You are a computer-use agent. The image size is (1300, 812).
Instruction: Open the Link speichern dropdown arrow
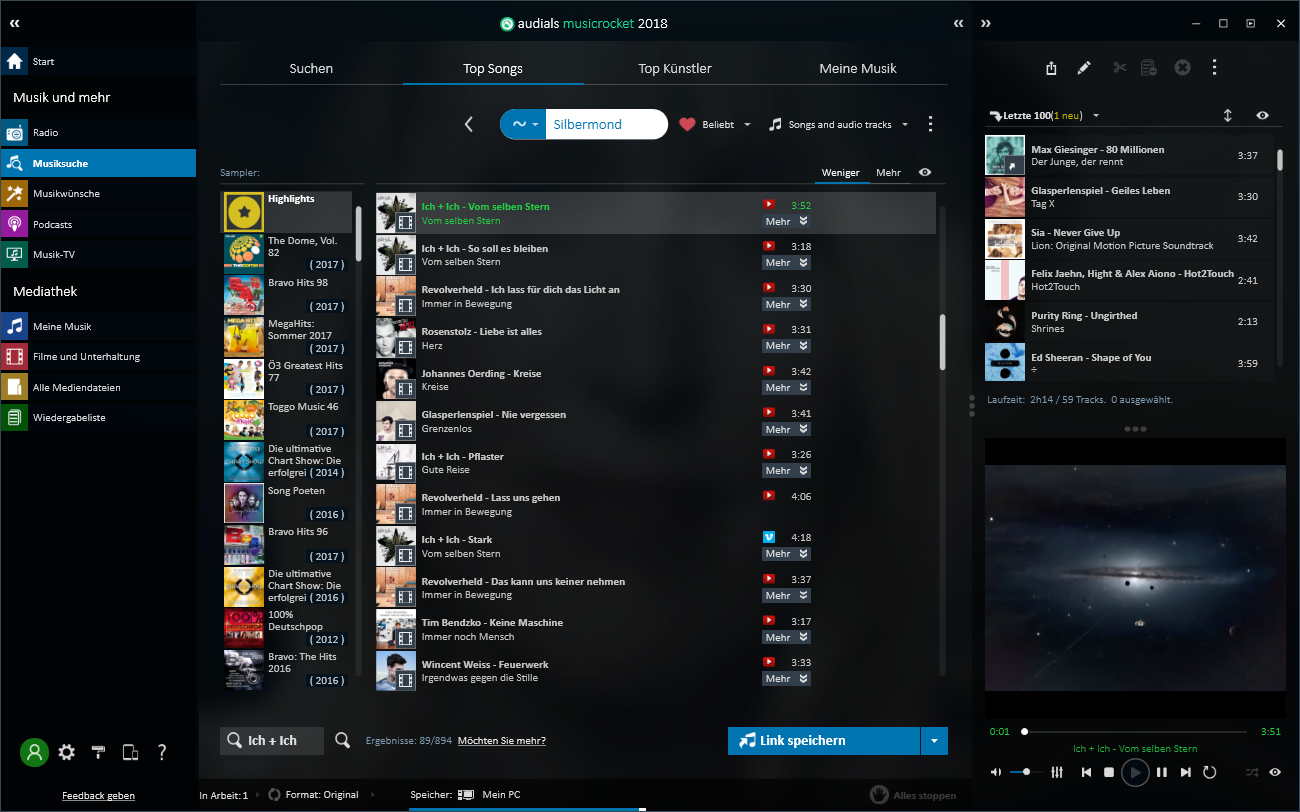point(934,741)
